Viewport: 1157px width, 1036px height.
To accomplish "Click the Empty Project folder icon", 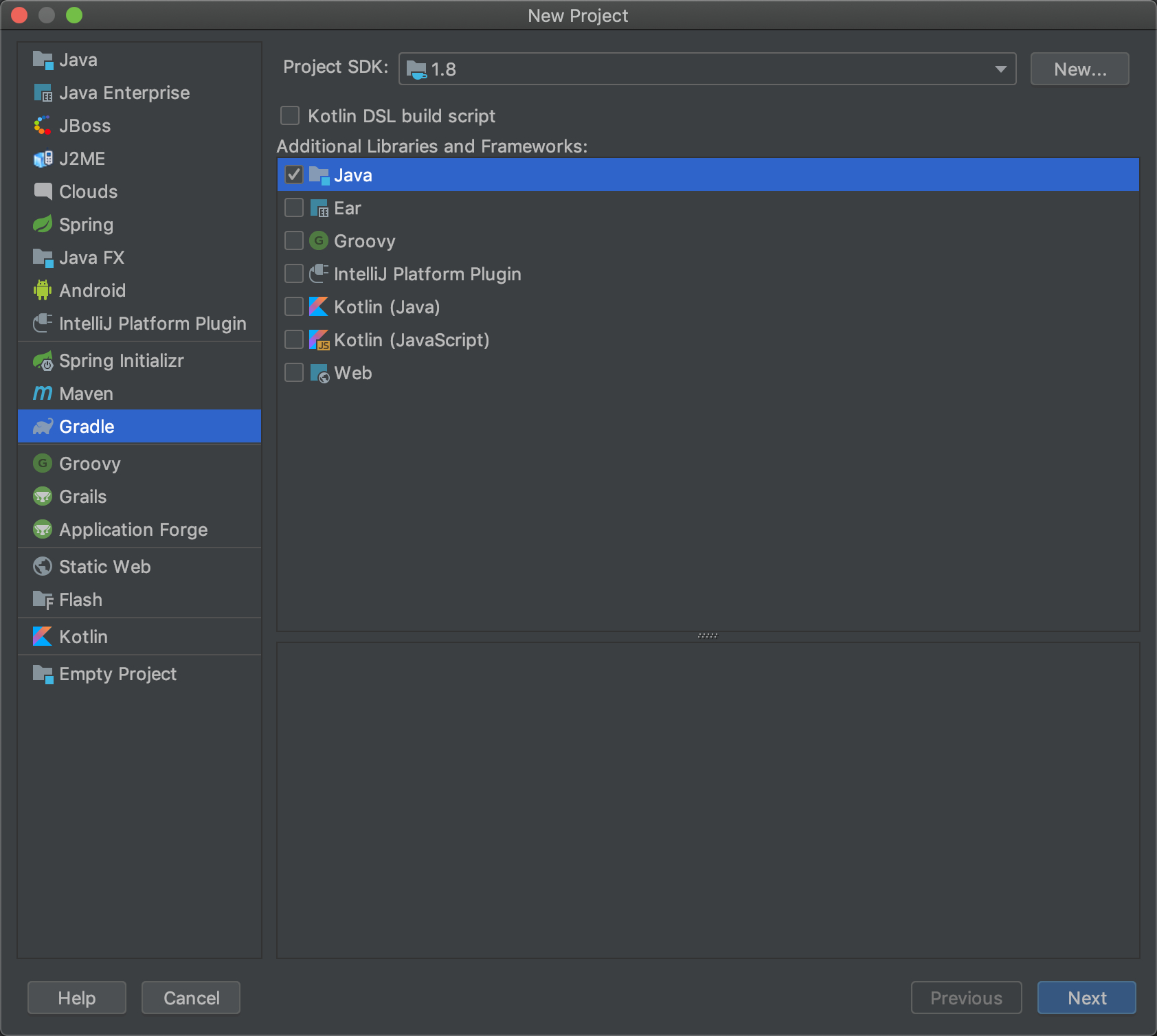I will [x=43, y=675].
